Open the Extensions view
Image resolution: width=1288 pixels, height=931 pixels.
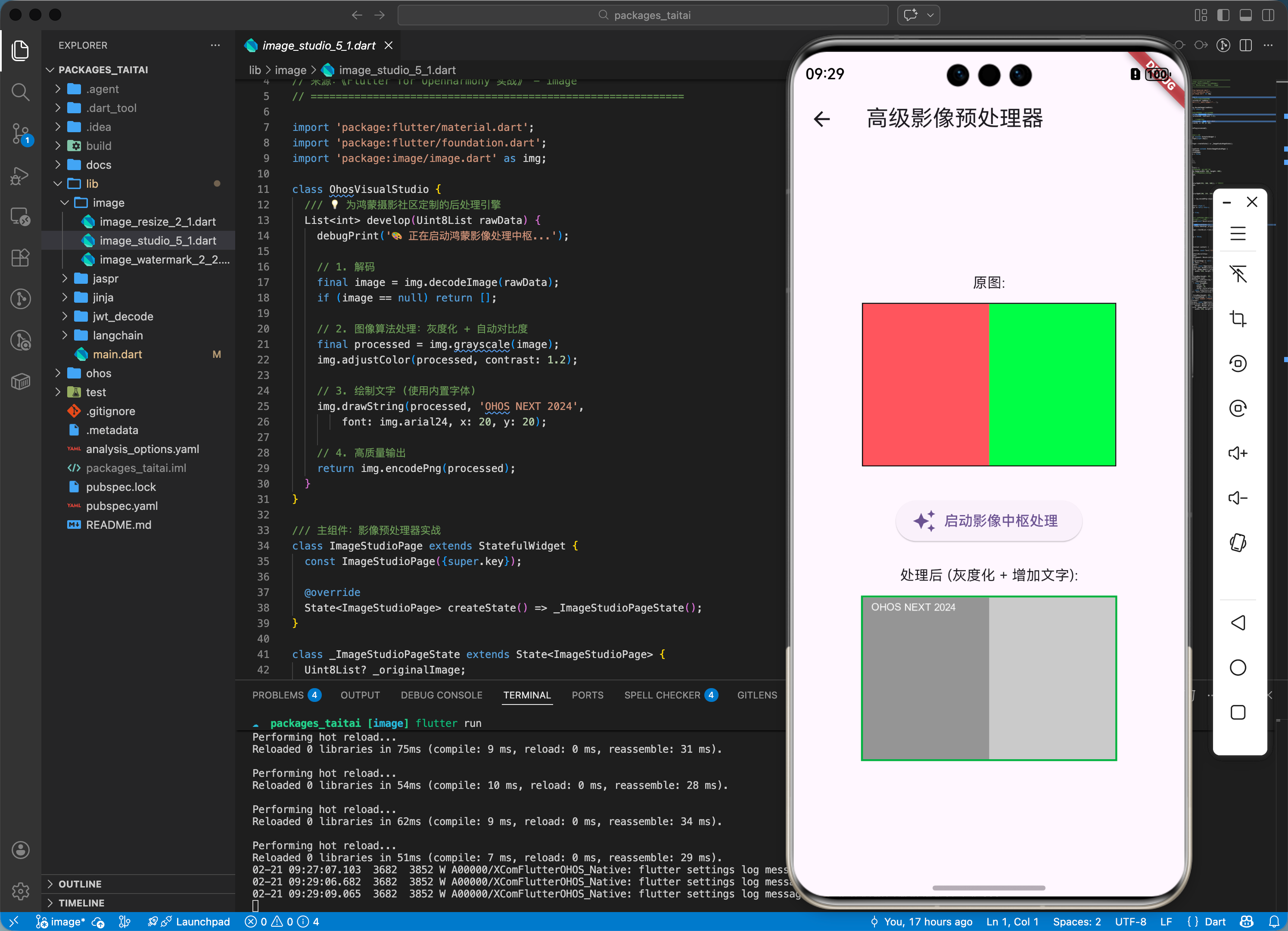(x=20, y=258)
